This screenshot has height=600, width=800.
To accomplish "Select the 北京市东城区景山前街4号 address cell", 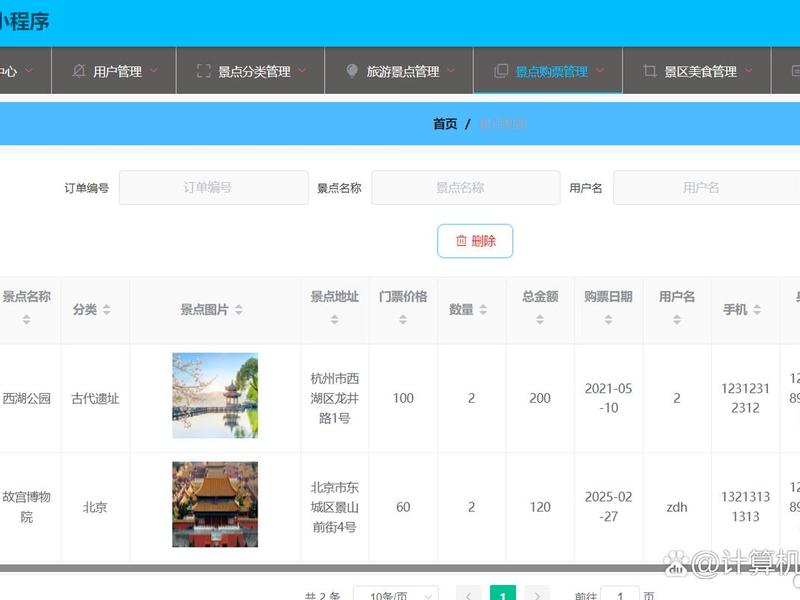I will pos(335,507).
